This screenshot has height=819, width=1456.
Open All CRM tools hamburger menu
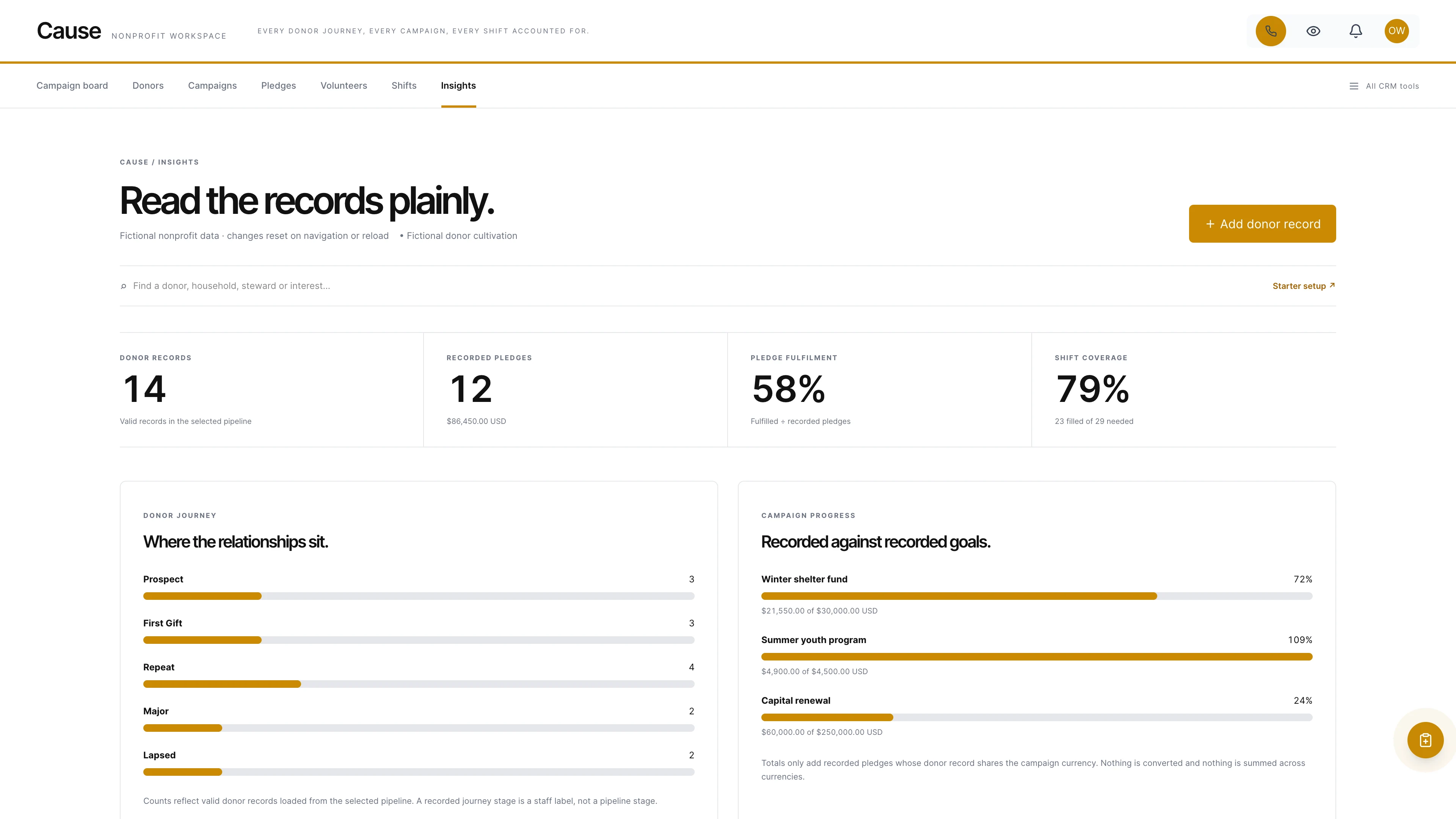pyautogui.click(x=1384, y=86)
